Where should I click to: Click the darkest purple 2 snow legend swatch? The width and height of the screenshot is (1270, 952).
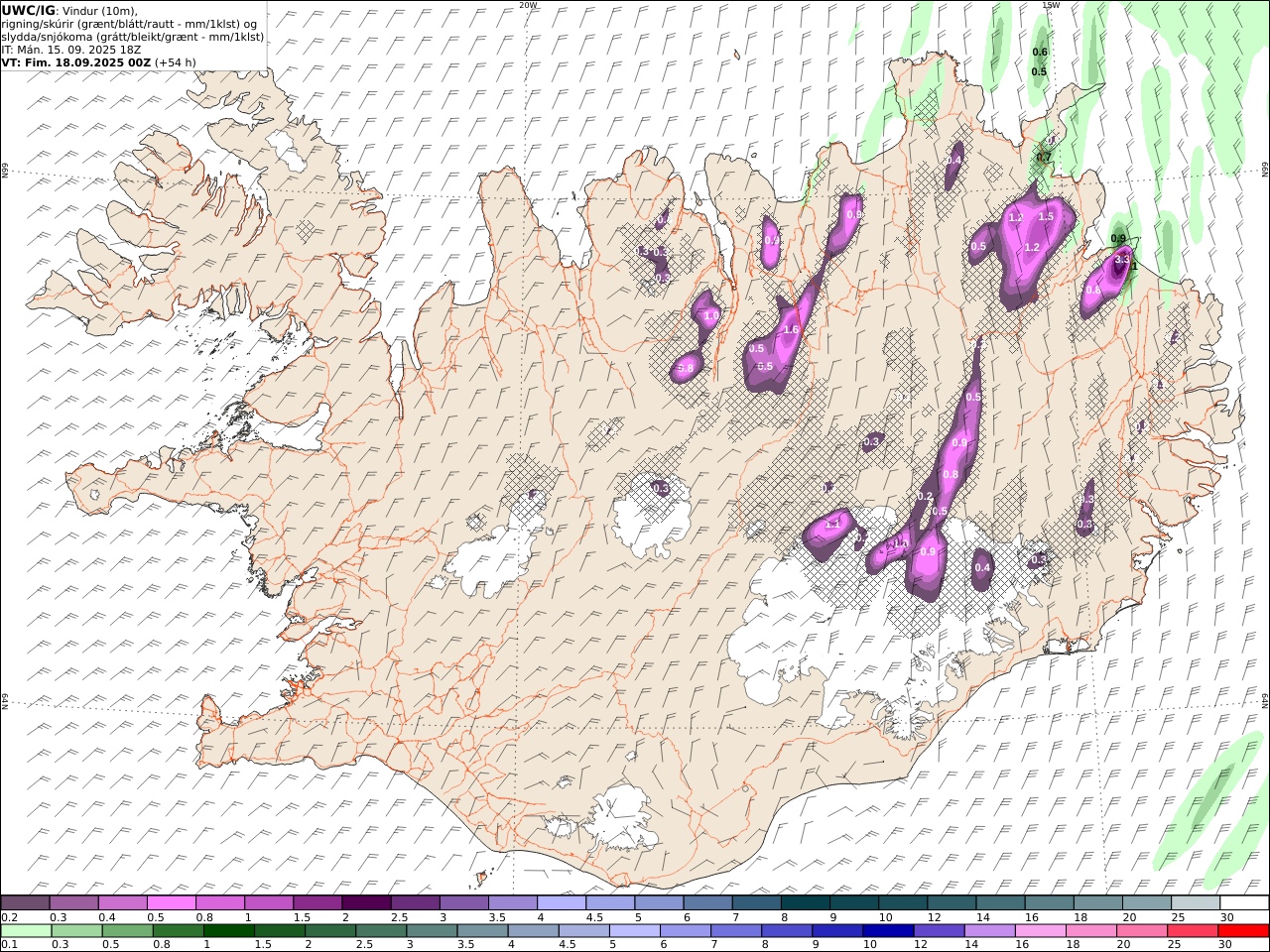click(x=366, y=902)
